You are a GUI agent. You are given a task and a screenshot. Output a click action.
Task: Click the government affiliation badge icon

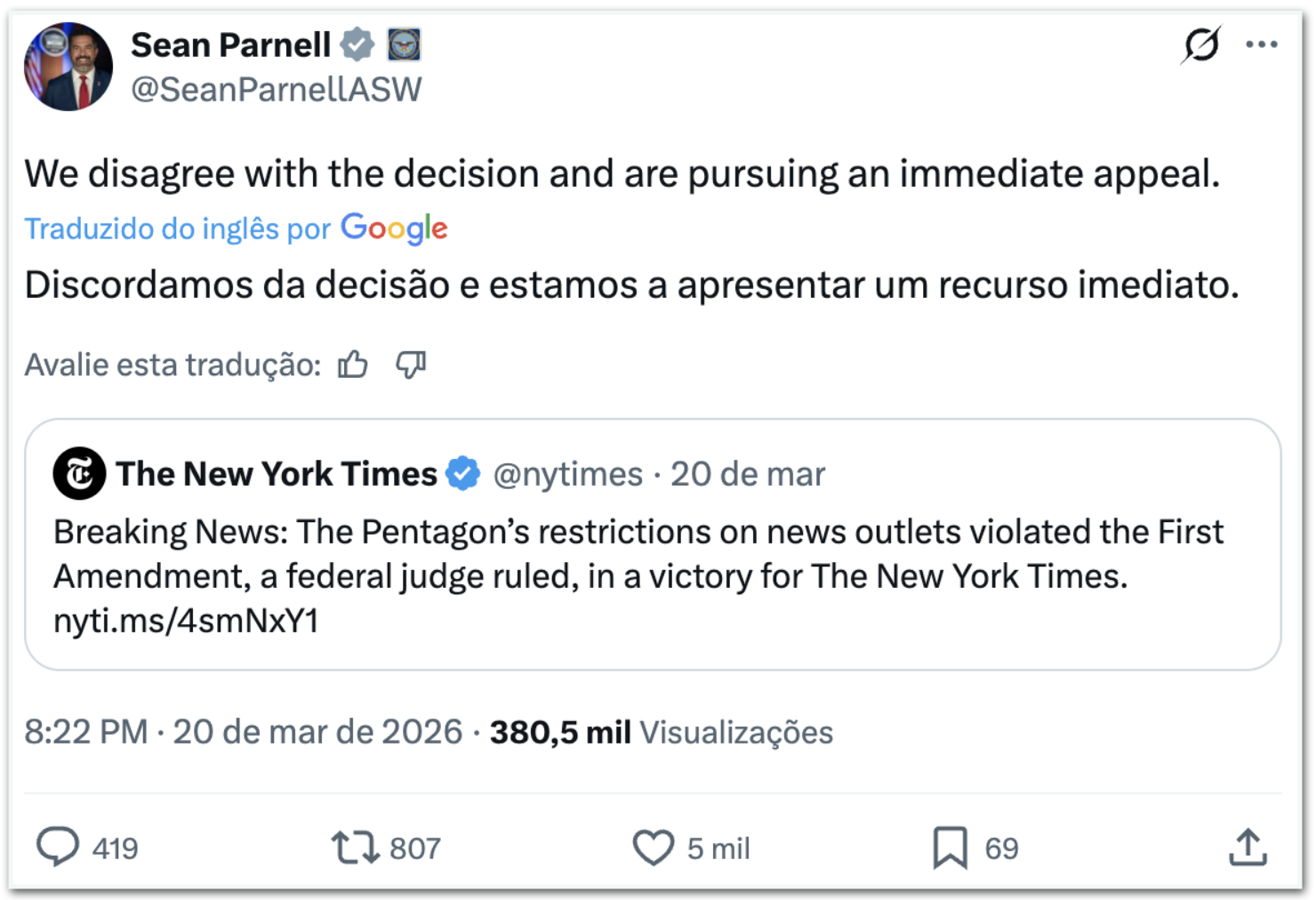coord(405,44)
